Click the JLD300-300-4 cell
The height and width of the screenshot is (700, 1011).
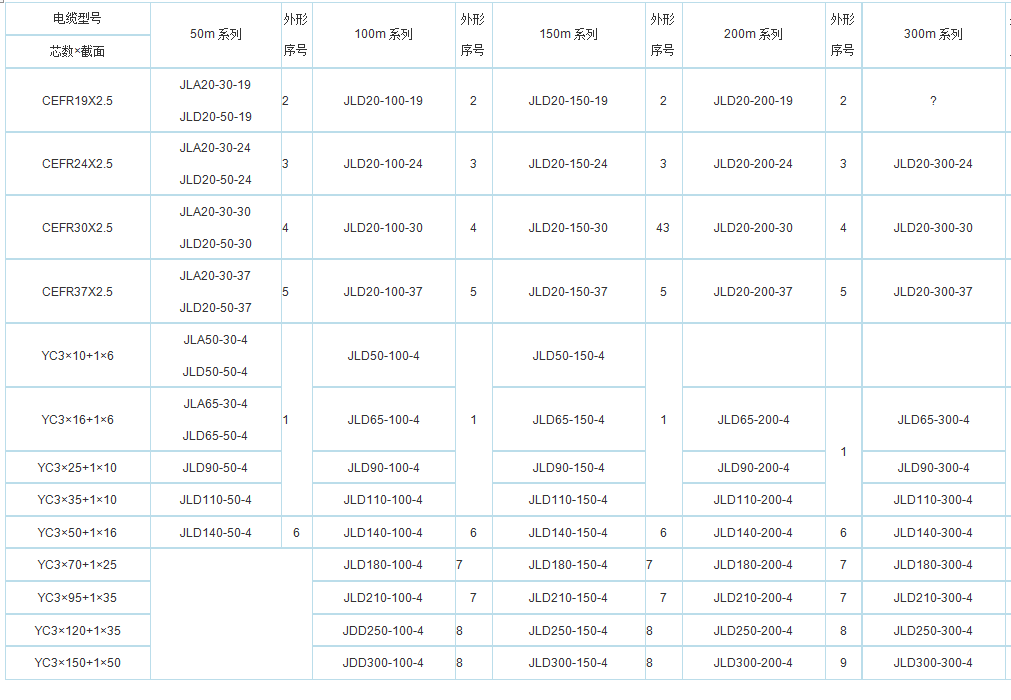click(933, 663)
